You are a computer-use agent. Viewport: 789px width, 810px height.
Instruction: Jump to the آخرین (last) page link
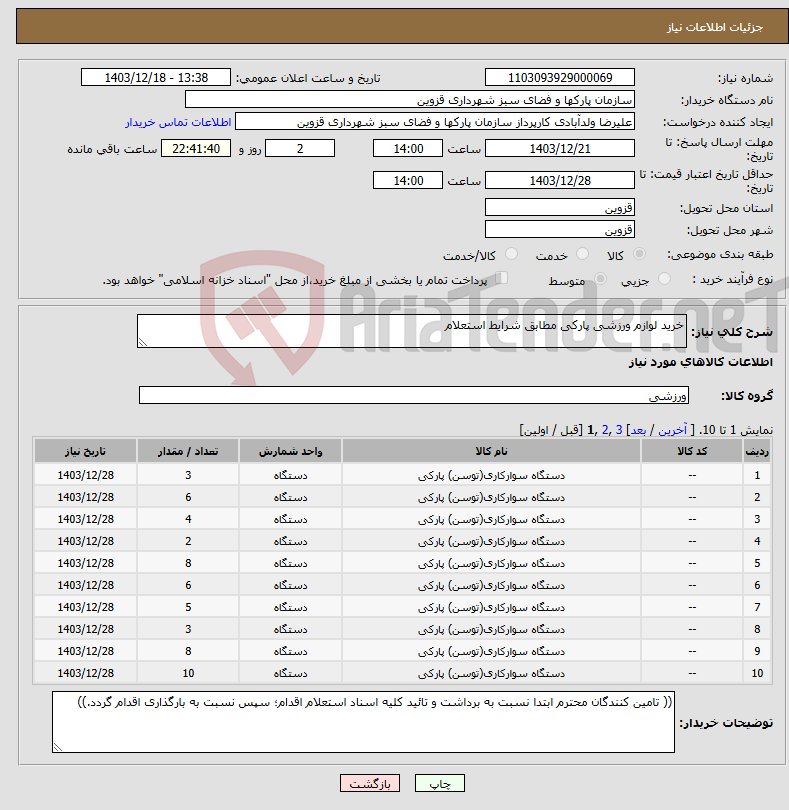[x=672, y=430]
